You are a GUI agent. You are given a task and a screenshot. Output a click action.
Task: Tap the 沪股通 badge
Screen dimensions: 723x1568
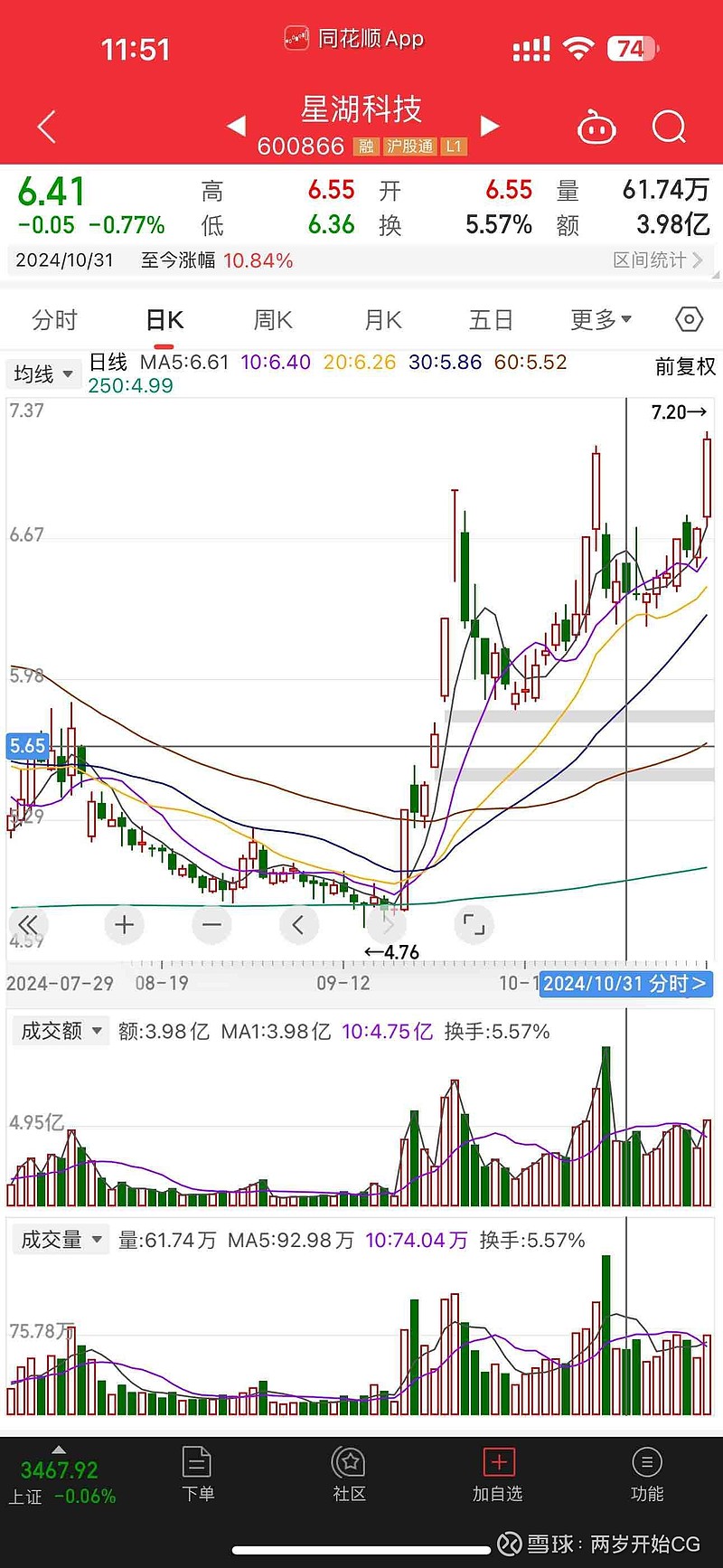[x=410, y=146]
